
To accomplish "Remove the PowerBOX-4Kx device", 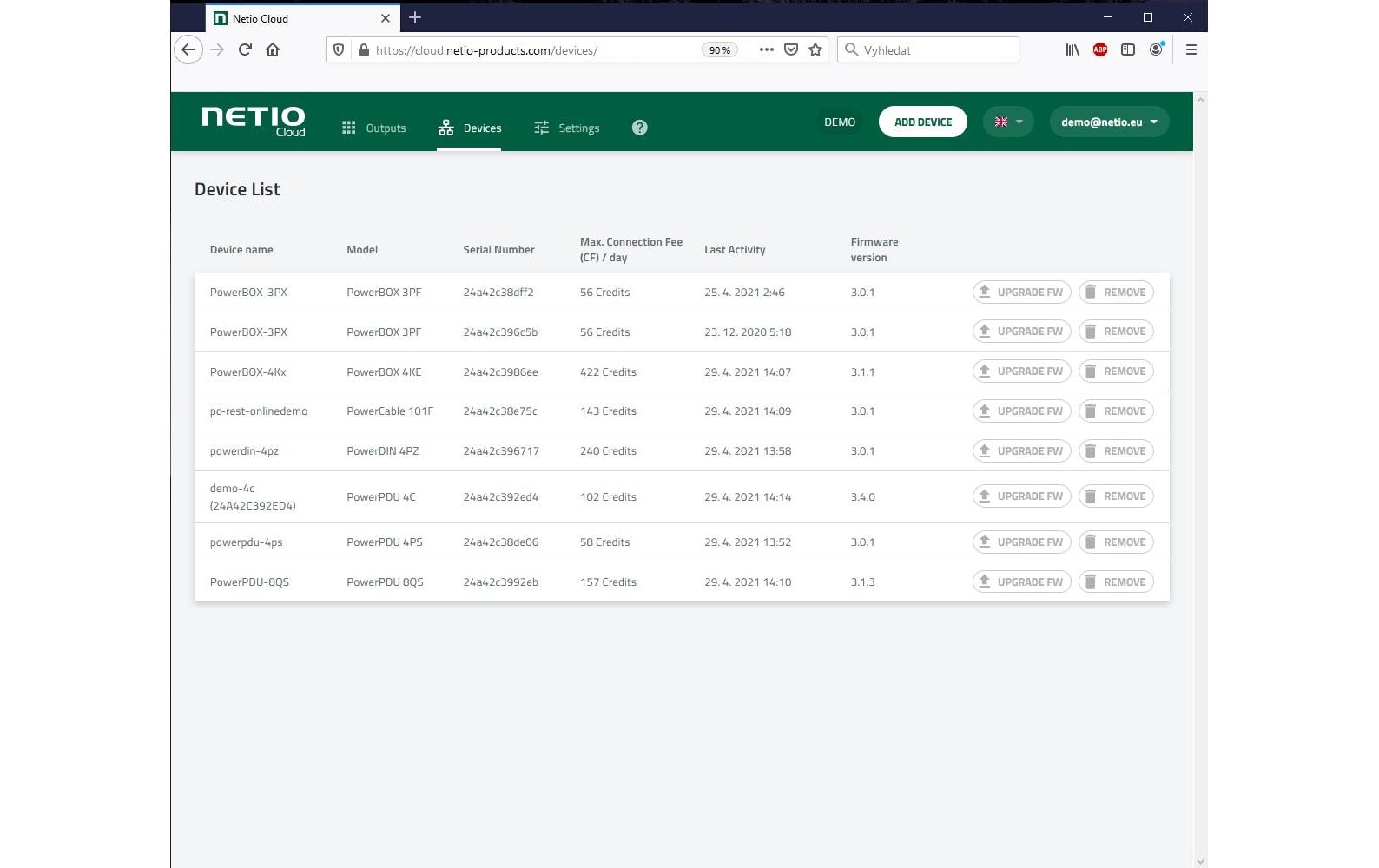I will click(1116, 371).
